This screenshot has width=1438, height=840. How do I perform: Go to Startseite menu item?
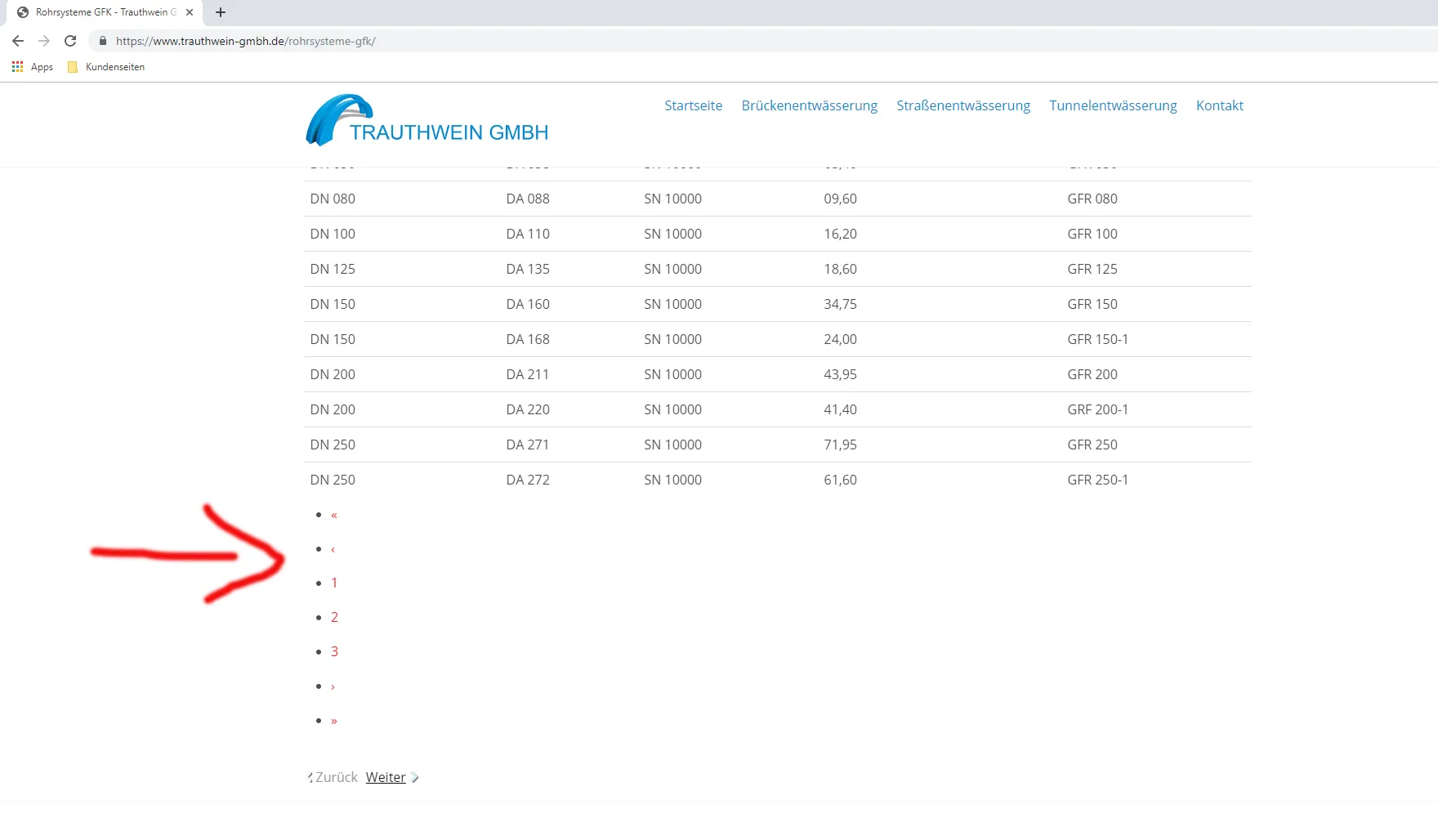(694, 105)
